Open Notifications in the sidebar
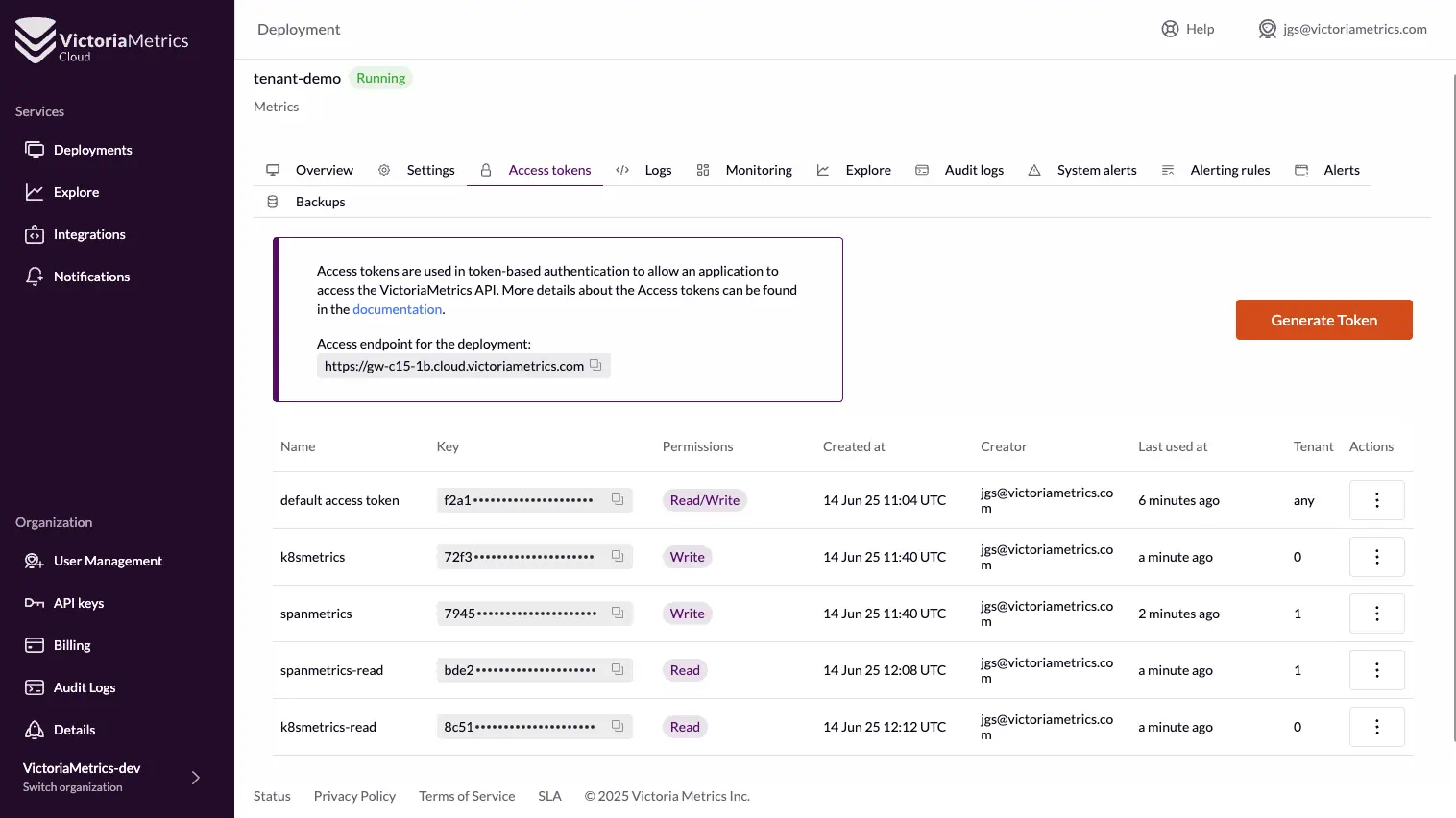The height and width of the screenshot is (818, 1456). click(91, 277)
